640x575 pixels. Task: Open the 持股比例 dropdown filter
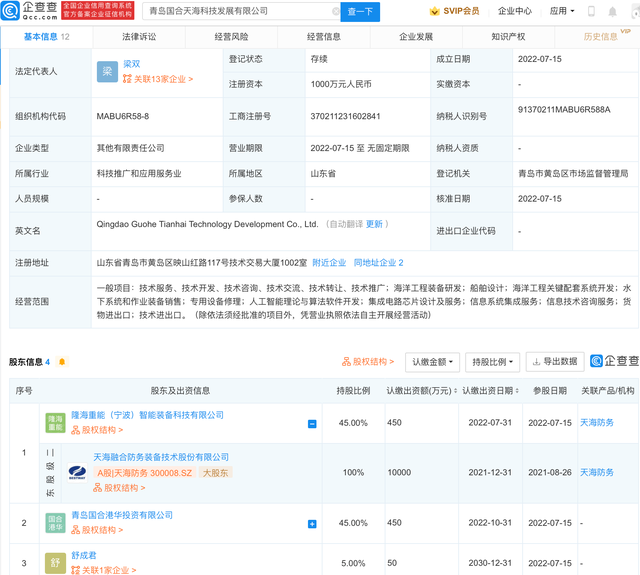point(492,361)
